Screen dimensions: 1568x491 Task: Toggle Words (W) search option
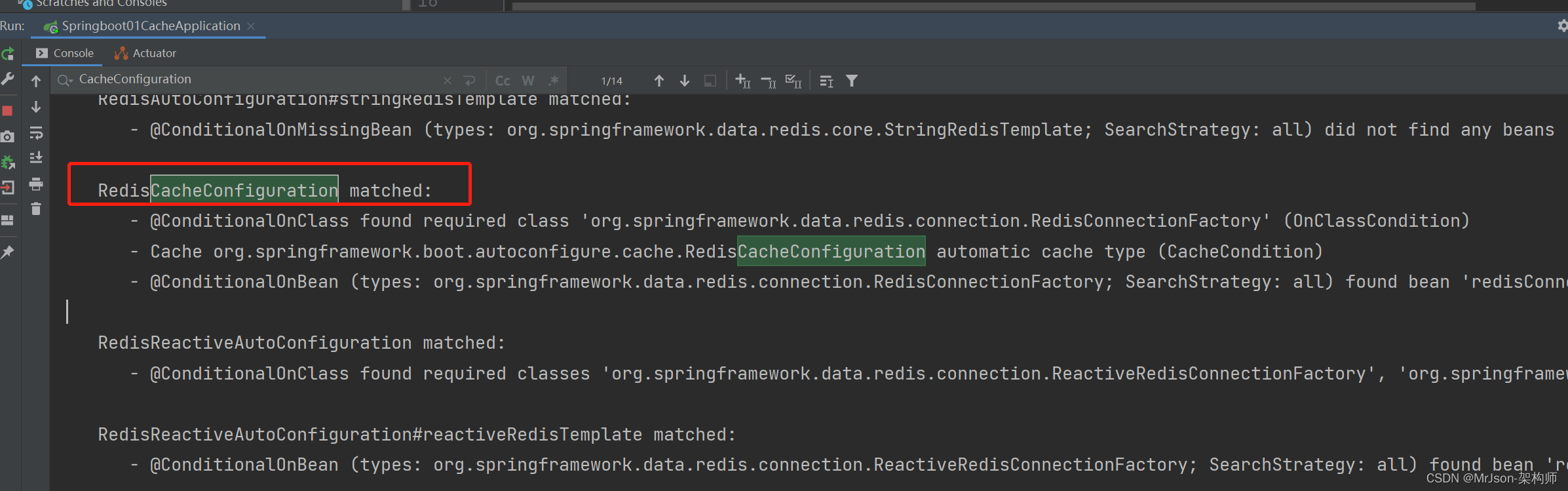528,81
